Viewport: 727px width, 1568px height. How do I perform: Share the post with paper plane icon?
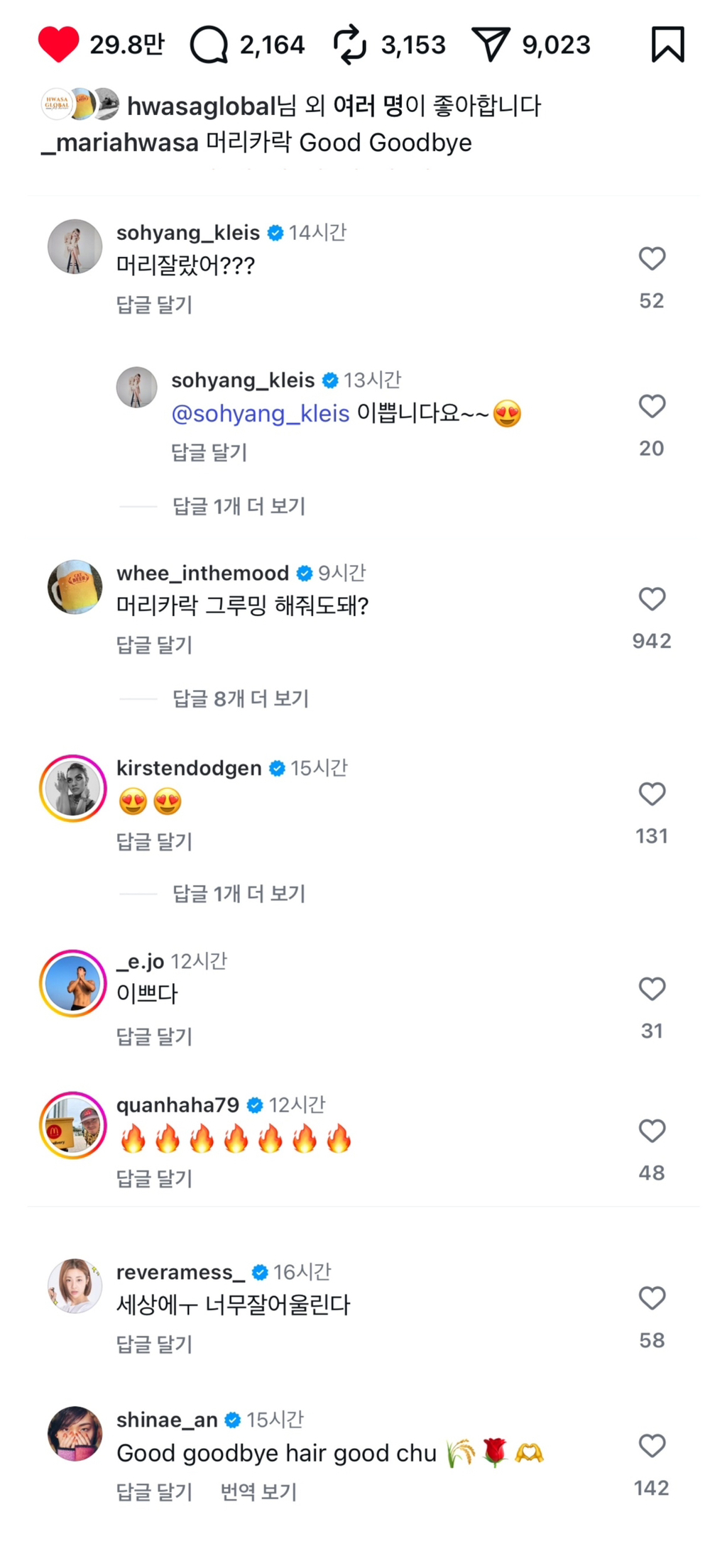pos(491,45)
